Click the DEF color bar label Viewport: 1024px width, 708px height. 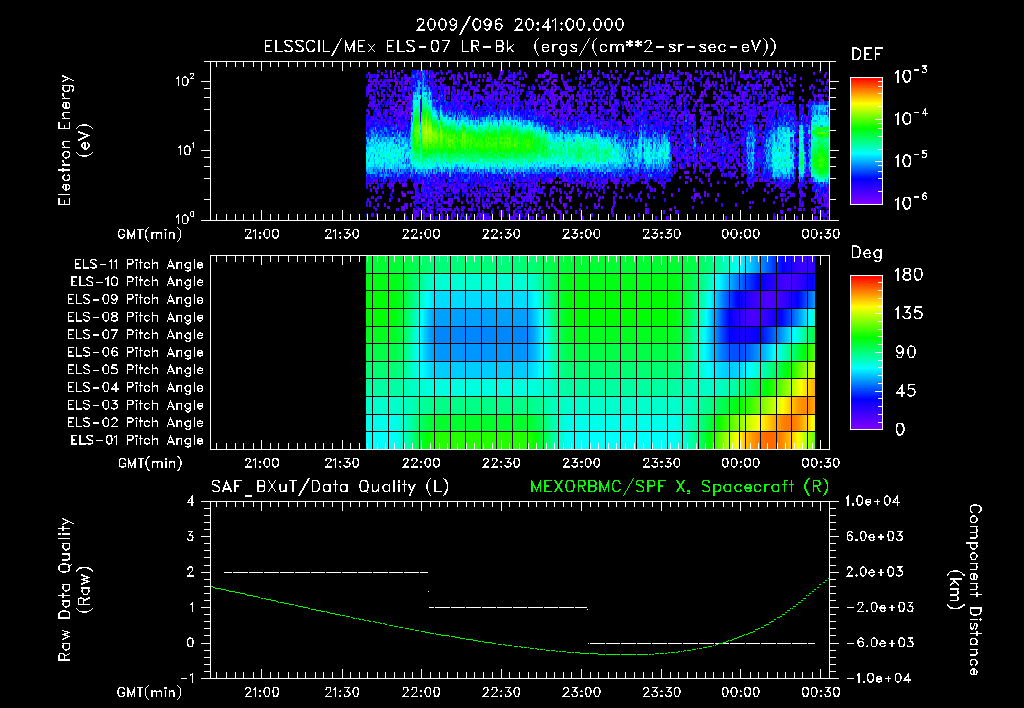tap(867, 55)
